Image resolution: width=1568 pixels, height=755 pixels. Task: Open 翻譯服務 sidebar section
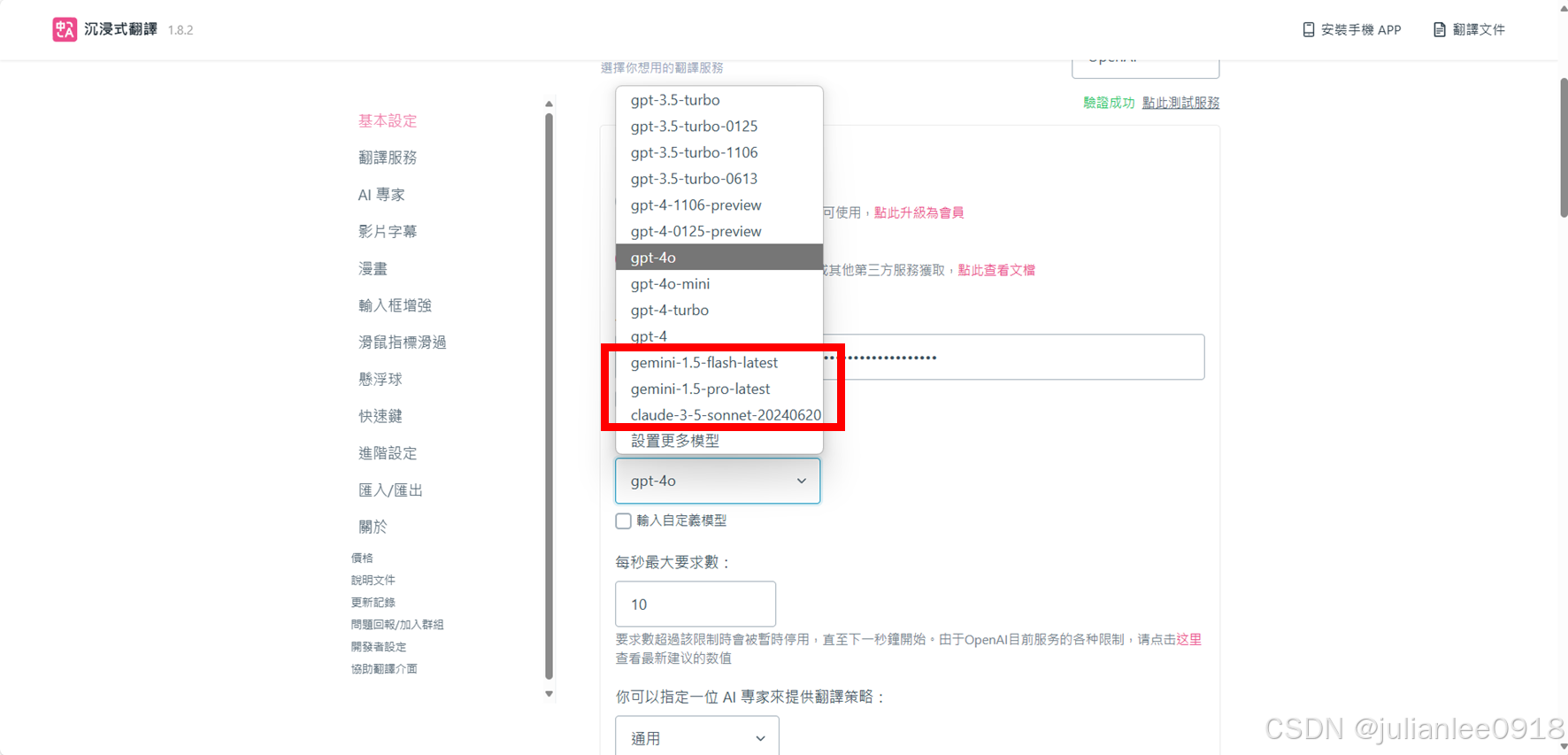point(388,158)
